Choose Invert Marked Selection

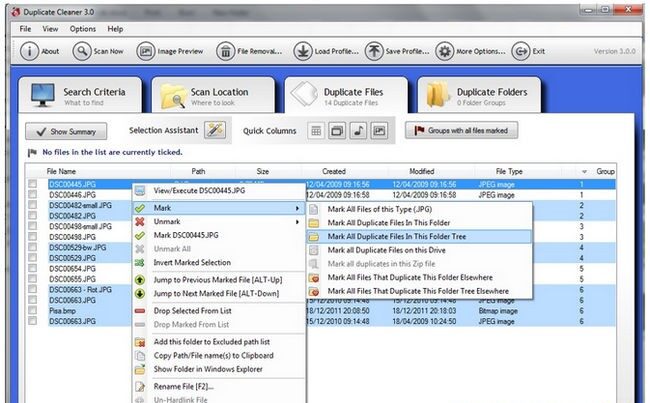219,262
